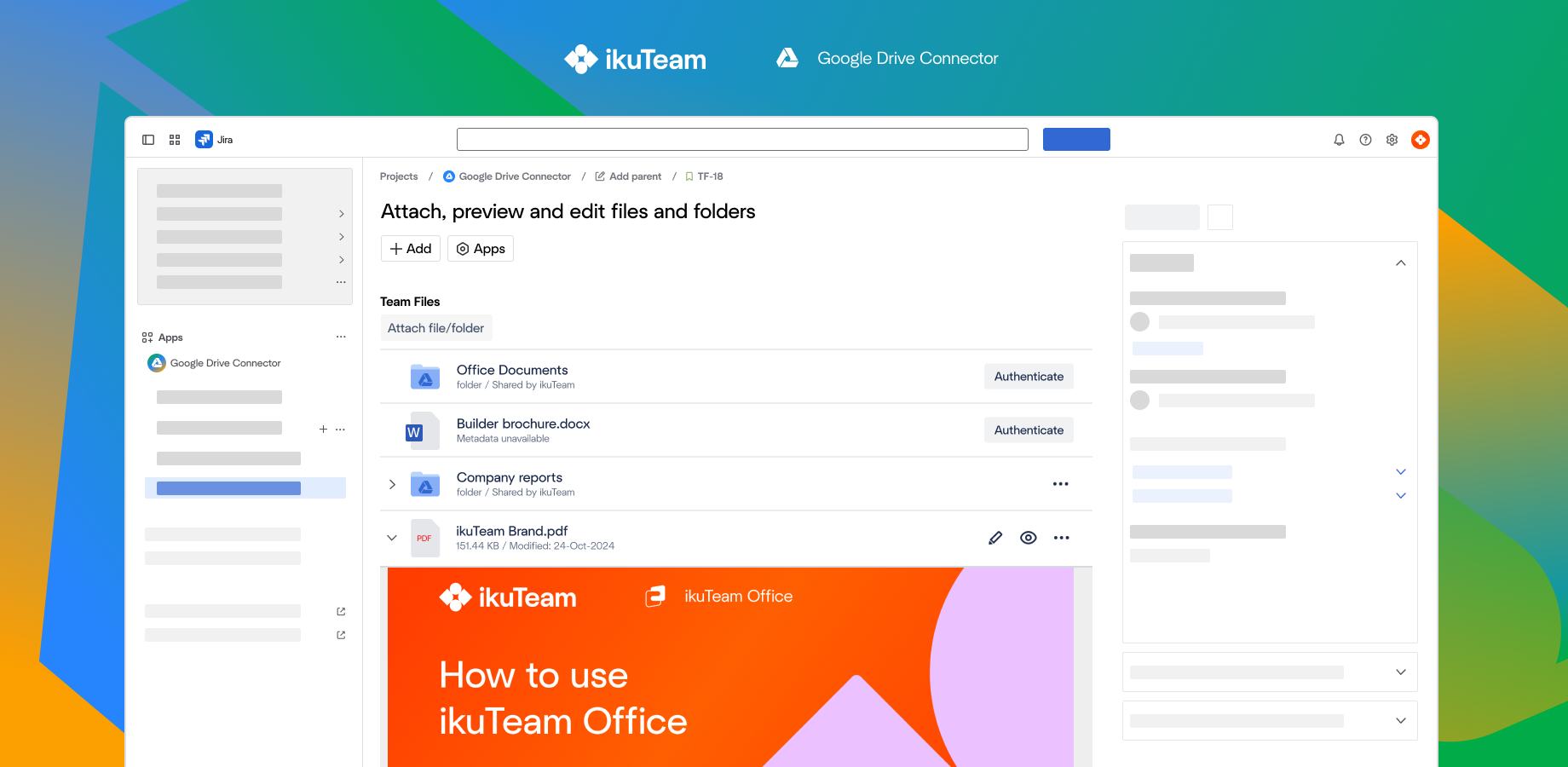The height and width of the screenshot is (767, 1568).
Task: Open the TF-18 issue breadcrumb
Action: (x=710, y=176)
